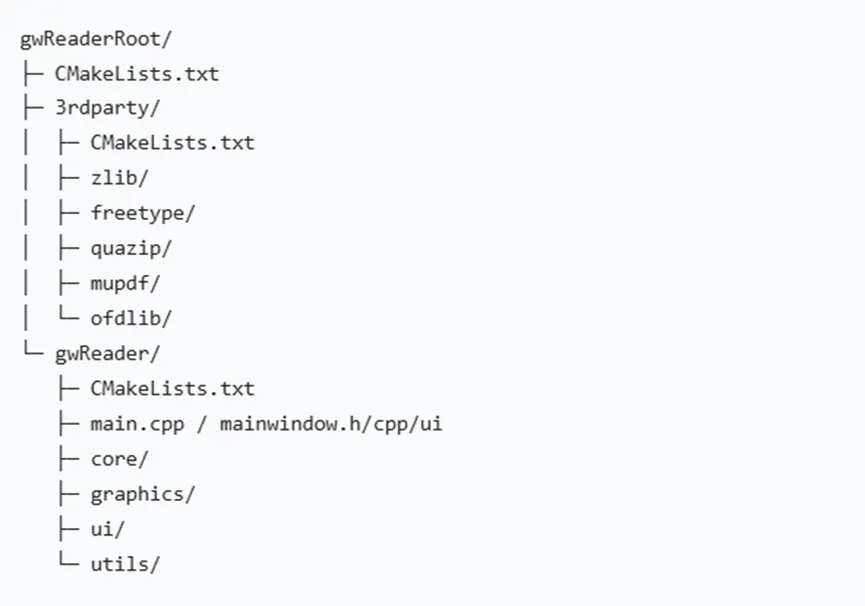Open CMakeLists.txt under gwReader

[x=172, y=389]
